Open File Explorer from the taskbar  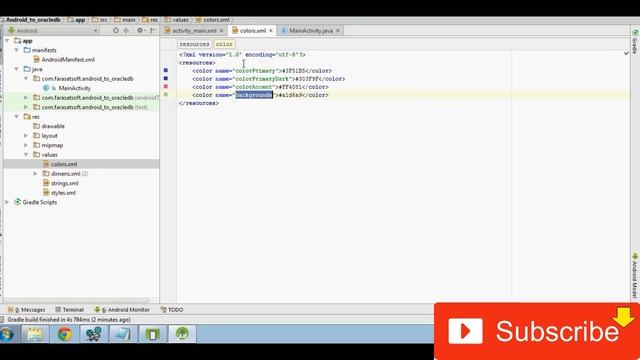(35, 334)
